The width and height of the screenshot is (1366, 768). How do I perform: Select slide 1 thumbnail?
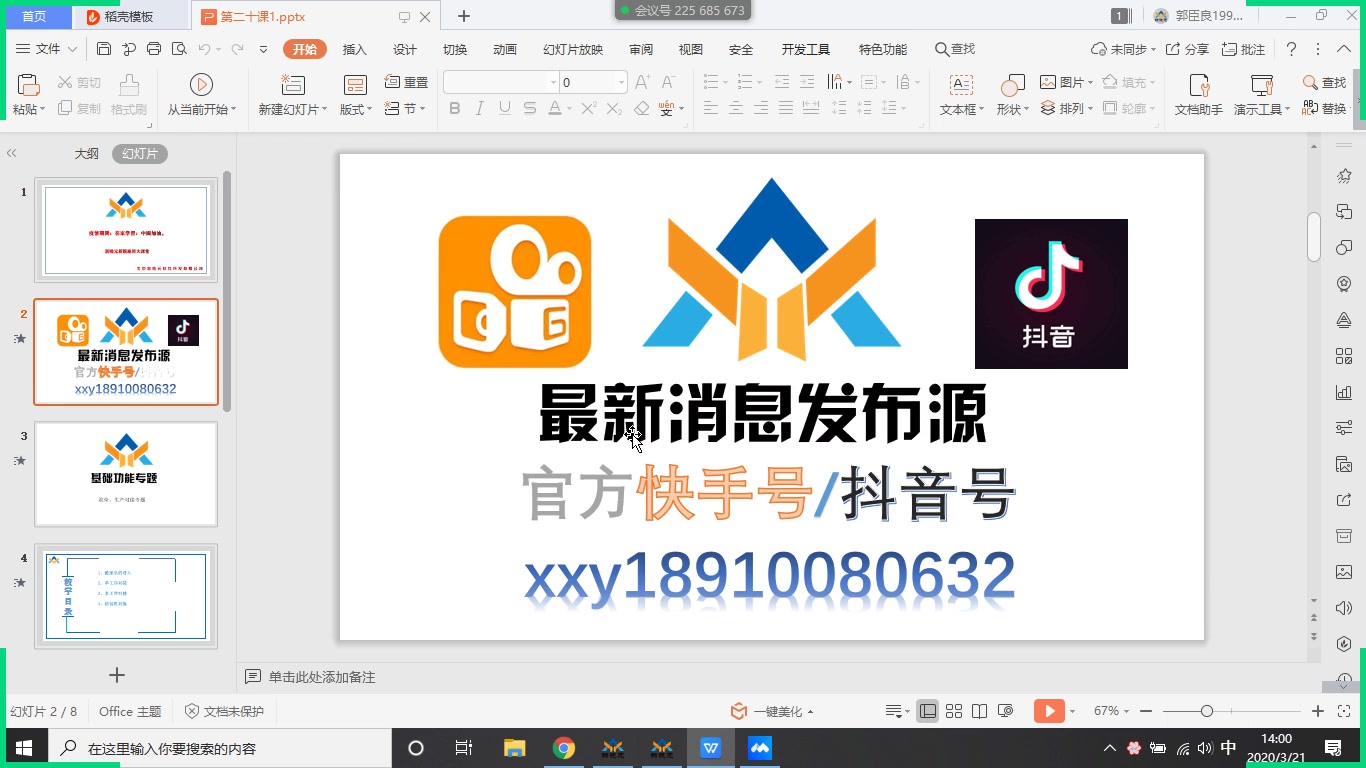point(126,230)
